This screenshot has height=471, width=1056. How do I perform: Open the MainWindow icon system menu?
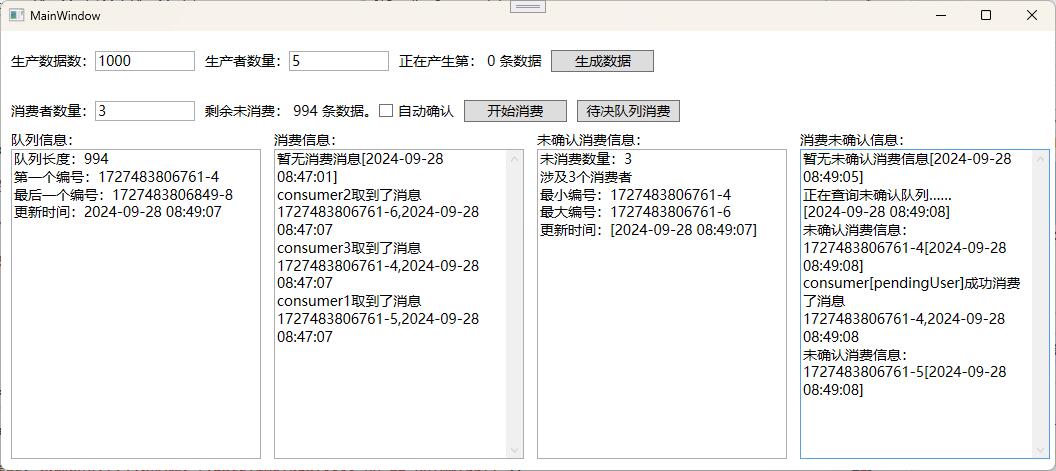coord(16,16)
